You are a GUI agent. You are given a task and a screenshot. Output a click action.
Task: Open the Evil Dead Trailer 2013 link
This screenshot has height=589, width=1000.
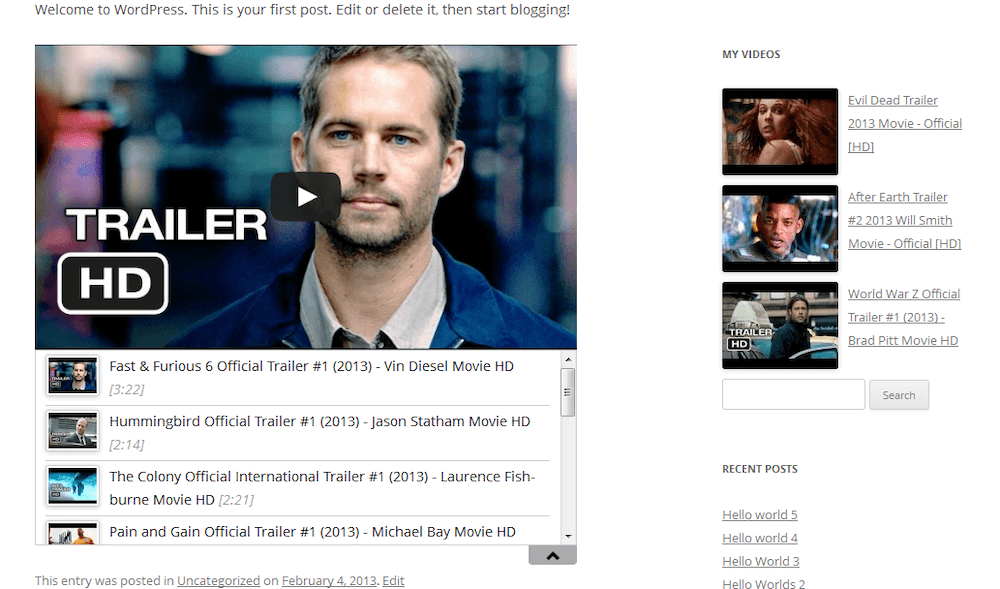pyautogui.click(x=905, y=123)
